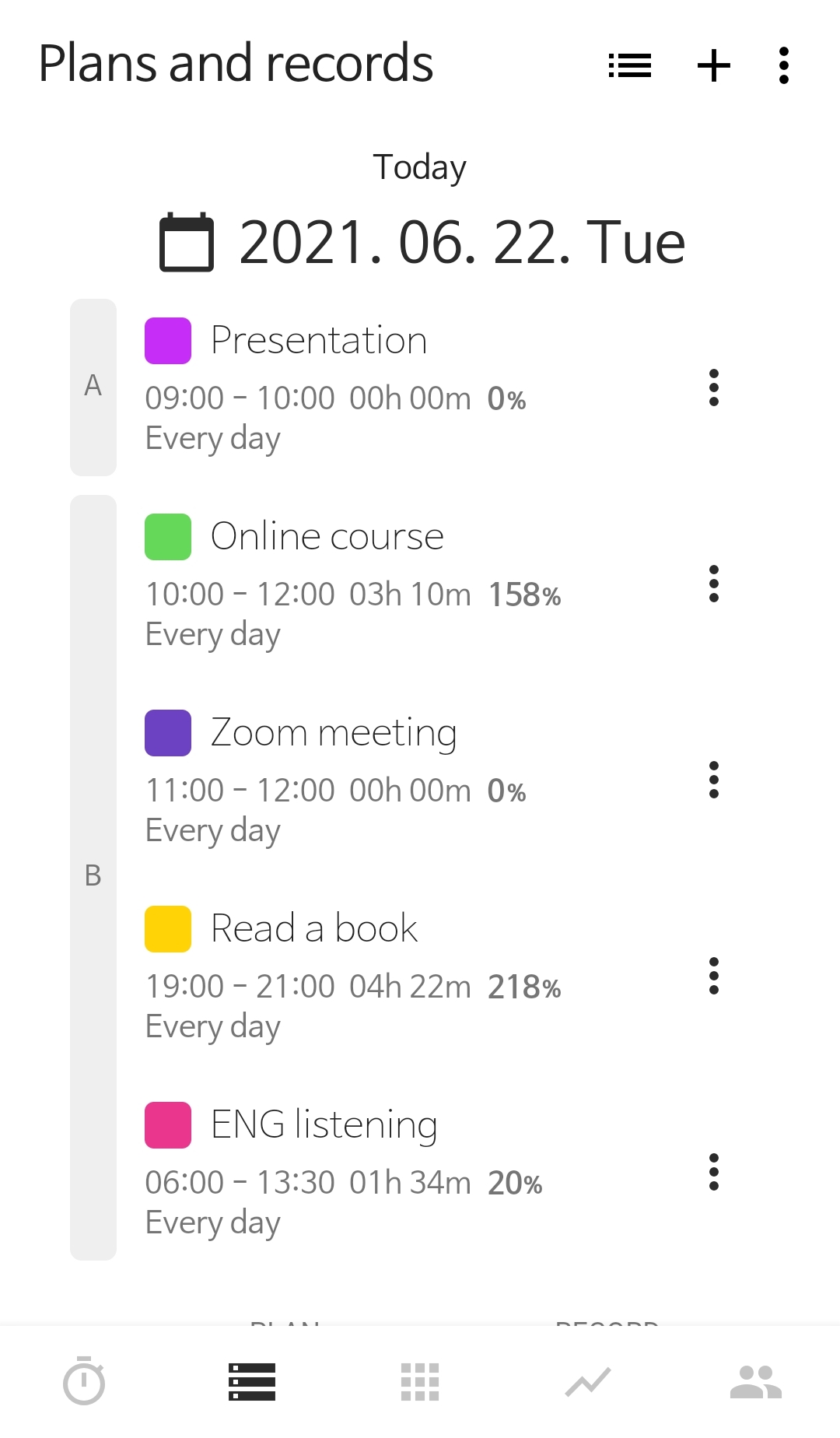This screenshot has width=840, height=1438.
Task: Open options menu for Online course plan
Action: tap(713, 584)
